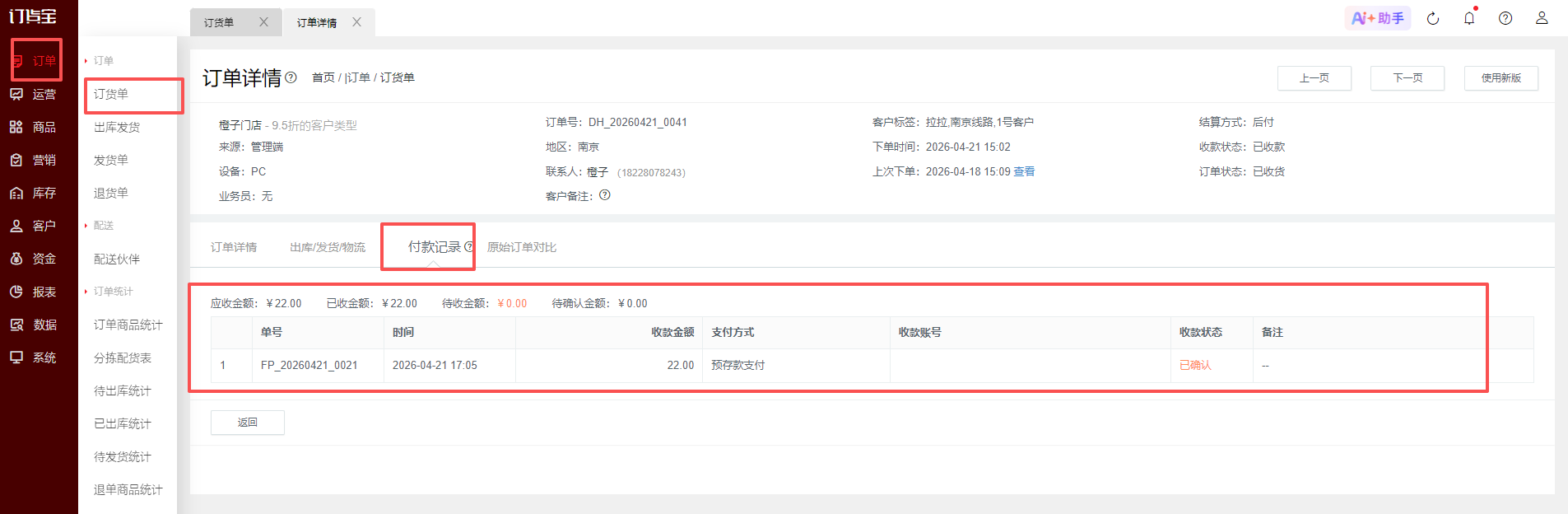Open the 报表 reports section

click(33, 292)
